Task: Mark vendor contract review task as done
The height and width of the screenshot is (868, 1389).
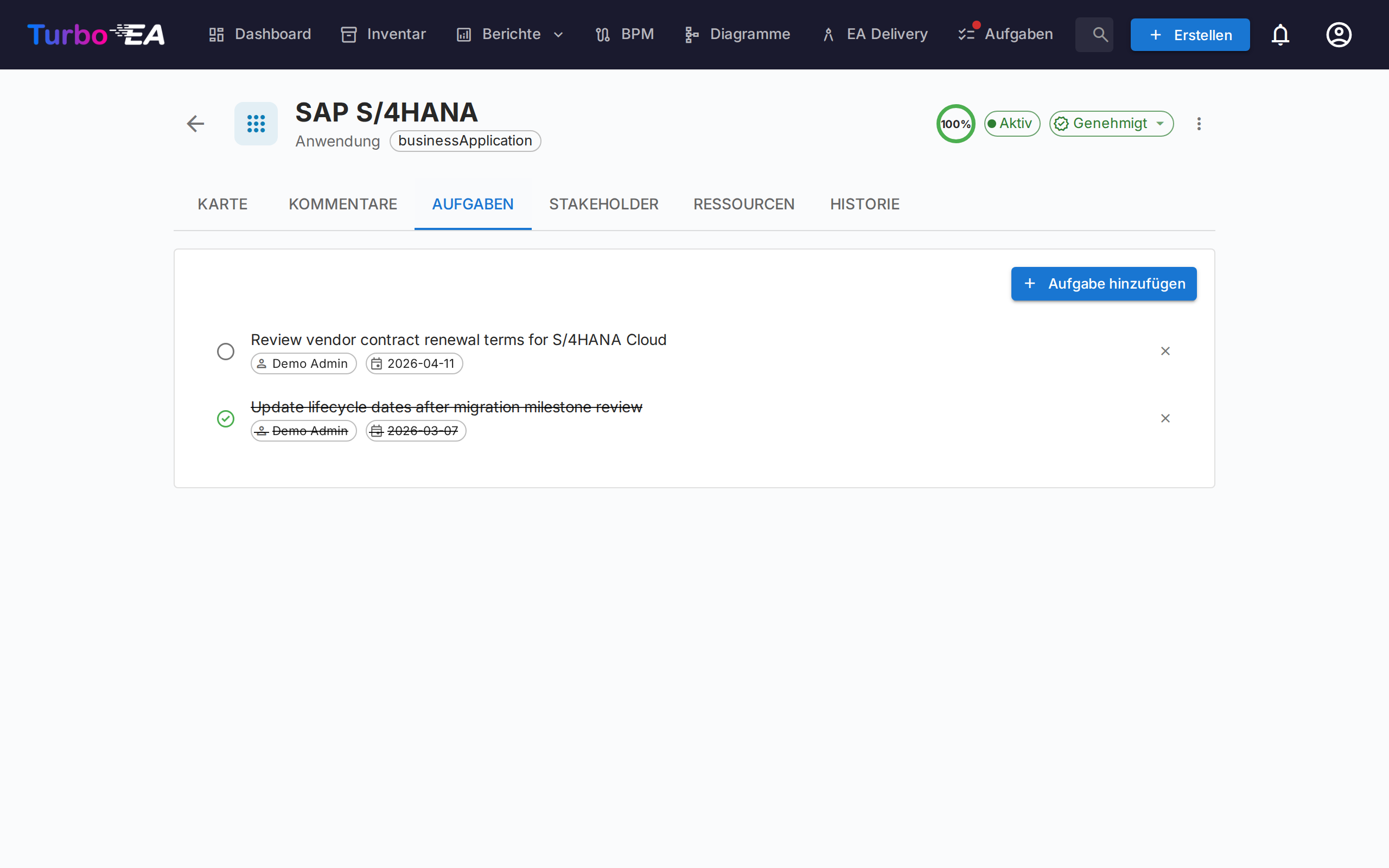Action: coord(226,352)
